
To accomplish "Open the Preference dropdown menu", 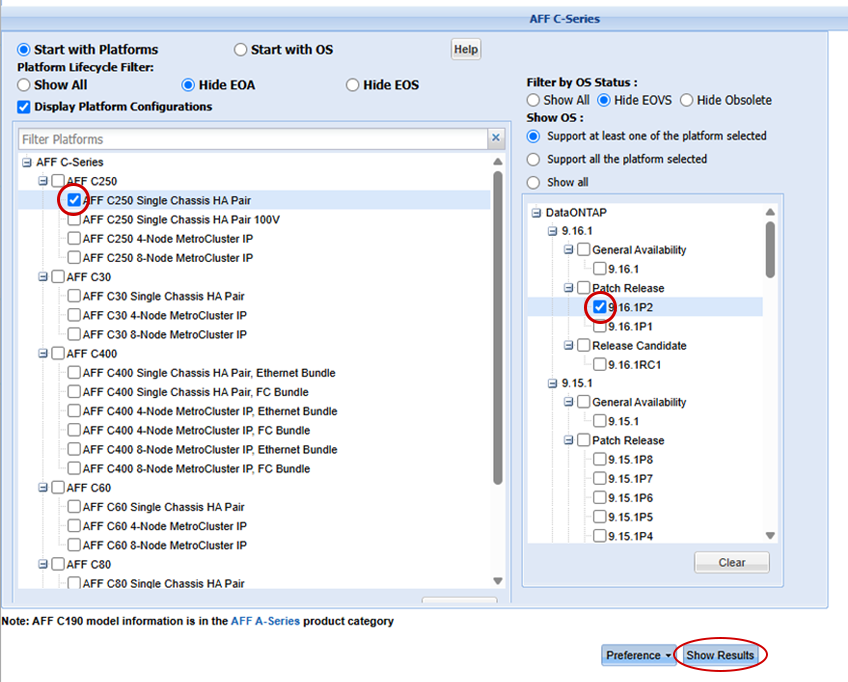I will (638, 655).
